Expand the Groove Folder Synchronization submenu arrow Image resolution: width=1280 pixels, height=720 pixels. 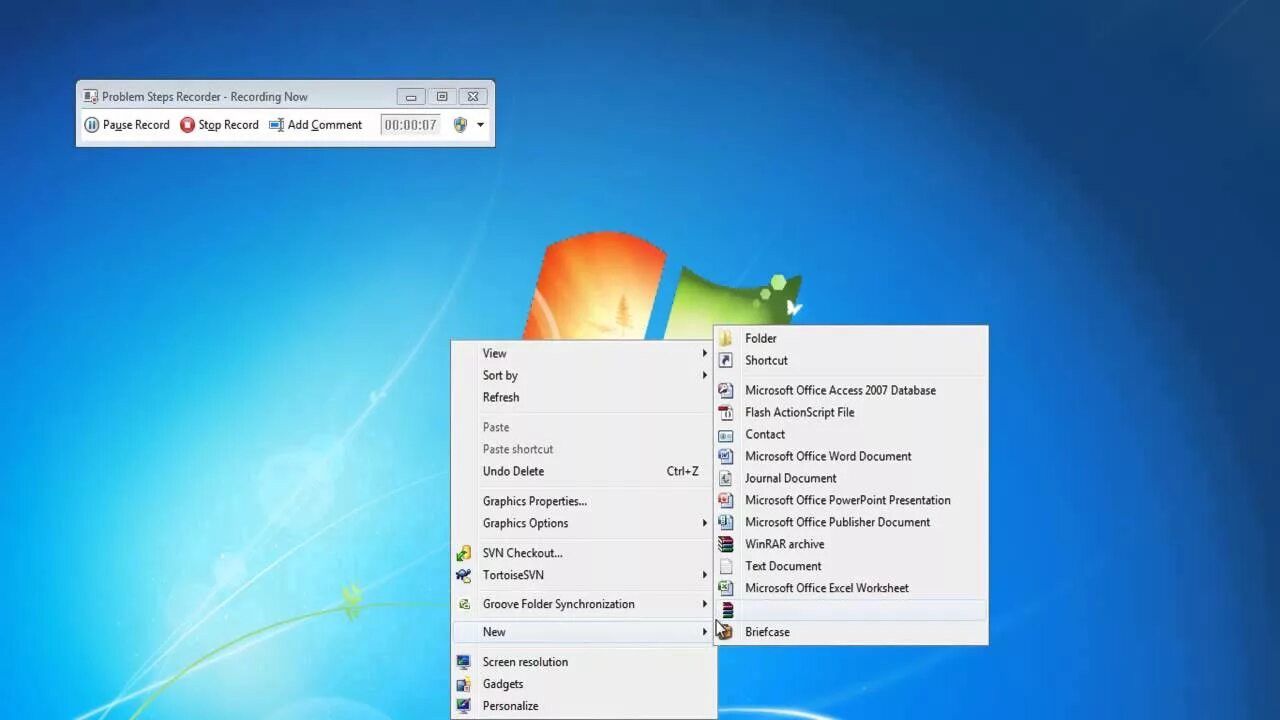(x=704, y=604)
